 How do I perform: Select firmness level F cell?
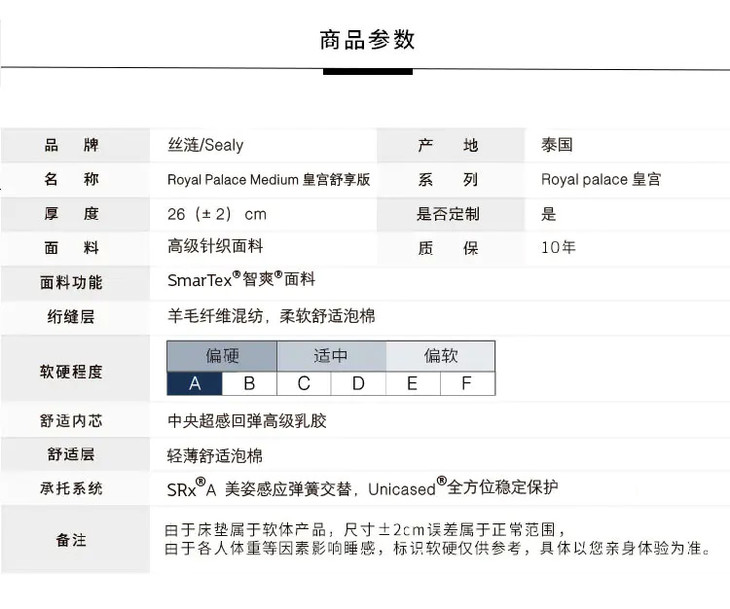point(467,383)
